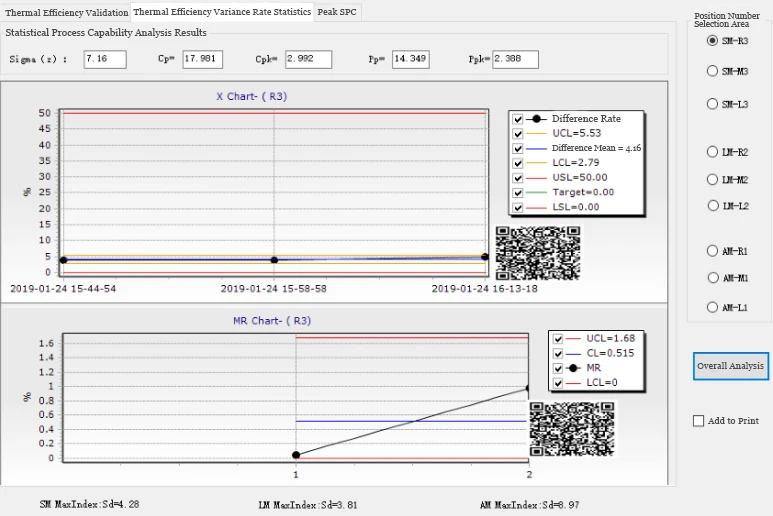The image size is (773, 516).
Task: Click the Sigma value input field
Action: (98, 60)
